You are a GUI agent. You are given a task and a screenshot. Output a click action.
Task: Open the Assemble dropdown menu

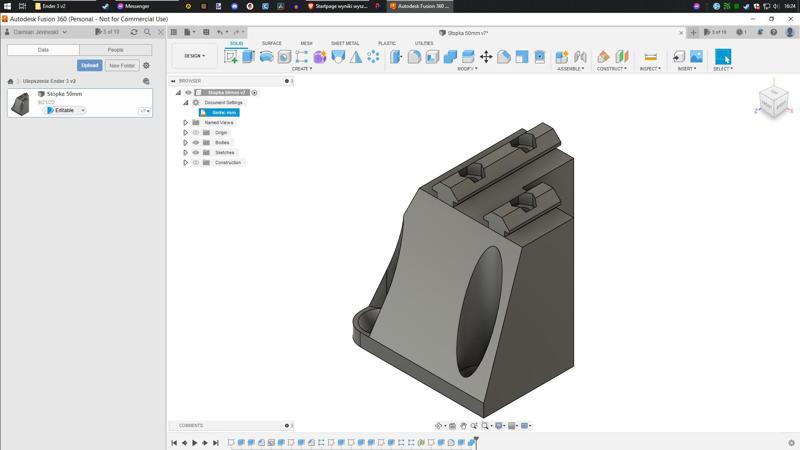pyautogui.click(x=571, y=69)
